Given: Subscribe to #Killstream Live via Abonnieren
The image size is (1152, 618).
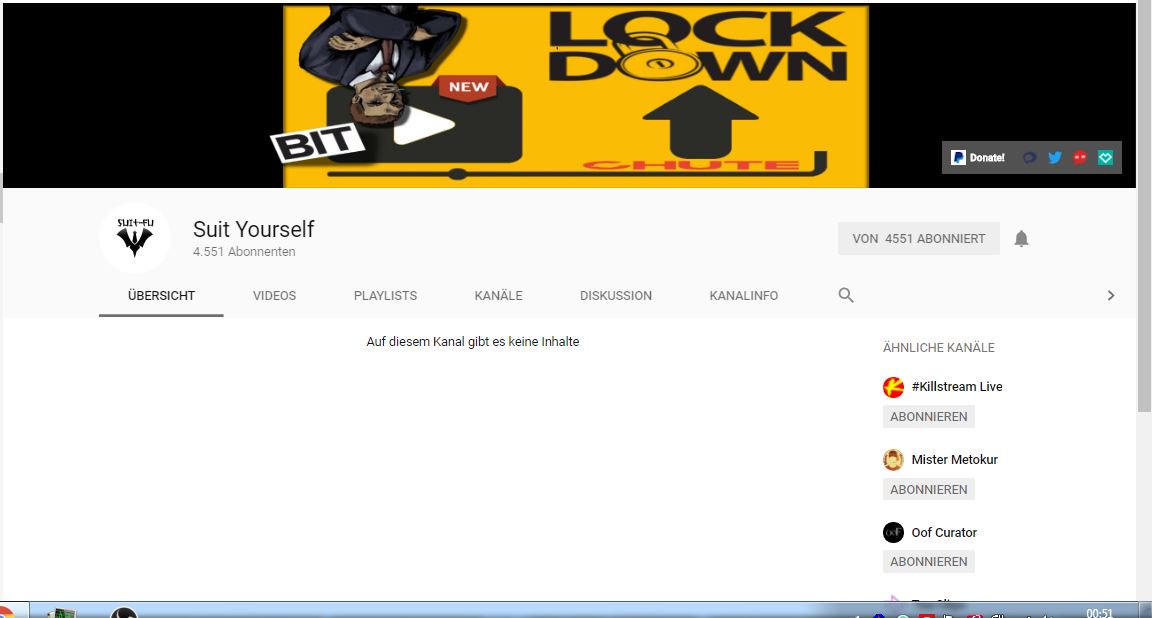Looking at the screenshot, I should click(929, 417).
